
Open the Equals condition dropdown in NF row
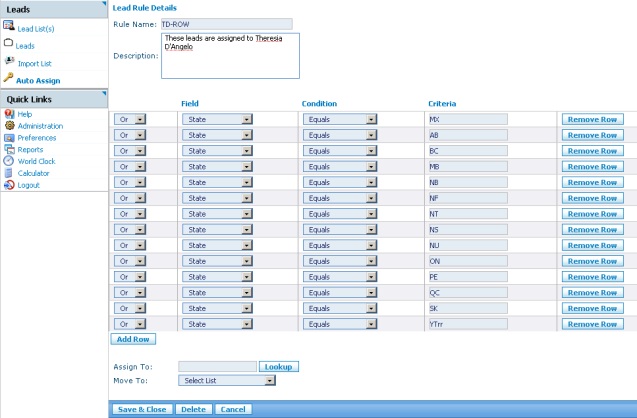340,198
